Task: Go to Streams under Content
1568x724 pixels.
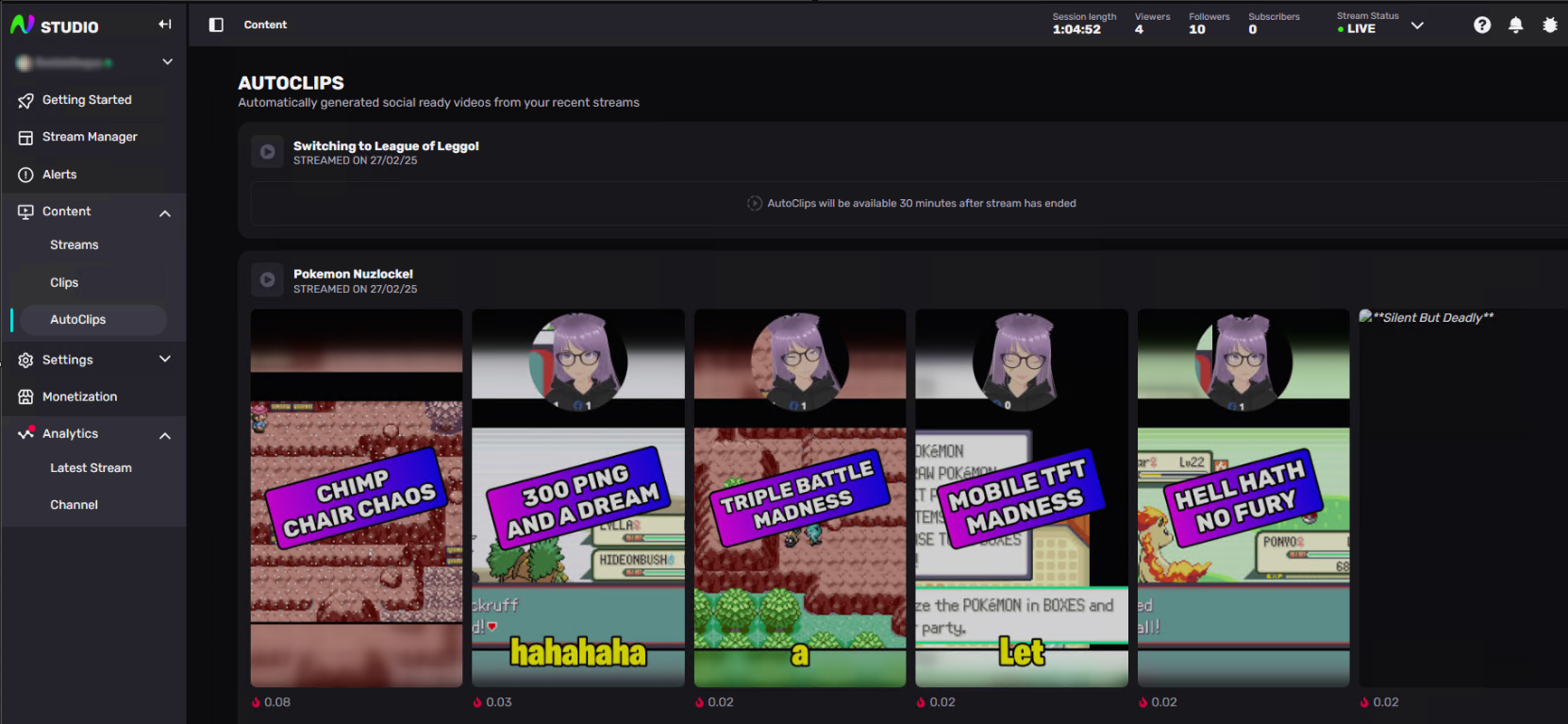Action: click(75, 245)
